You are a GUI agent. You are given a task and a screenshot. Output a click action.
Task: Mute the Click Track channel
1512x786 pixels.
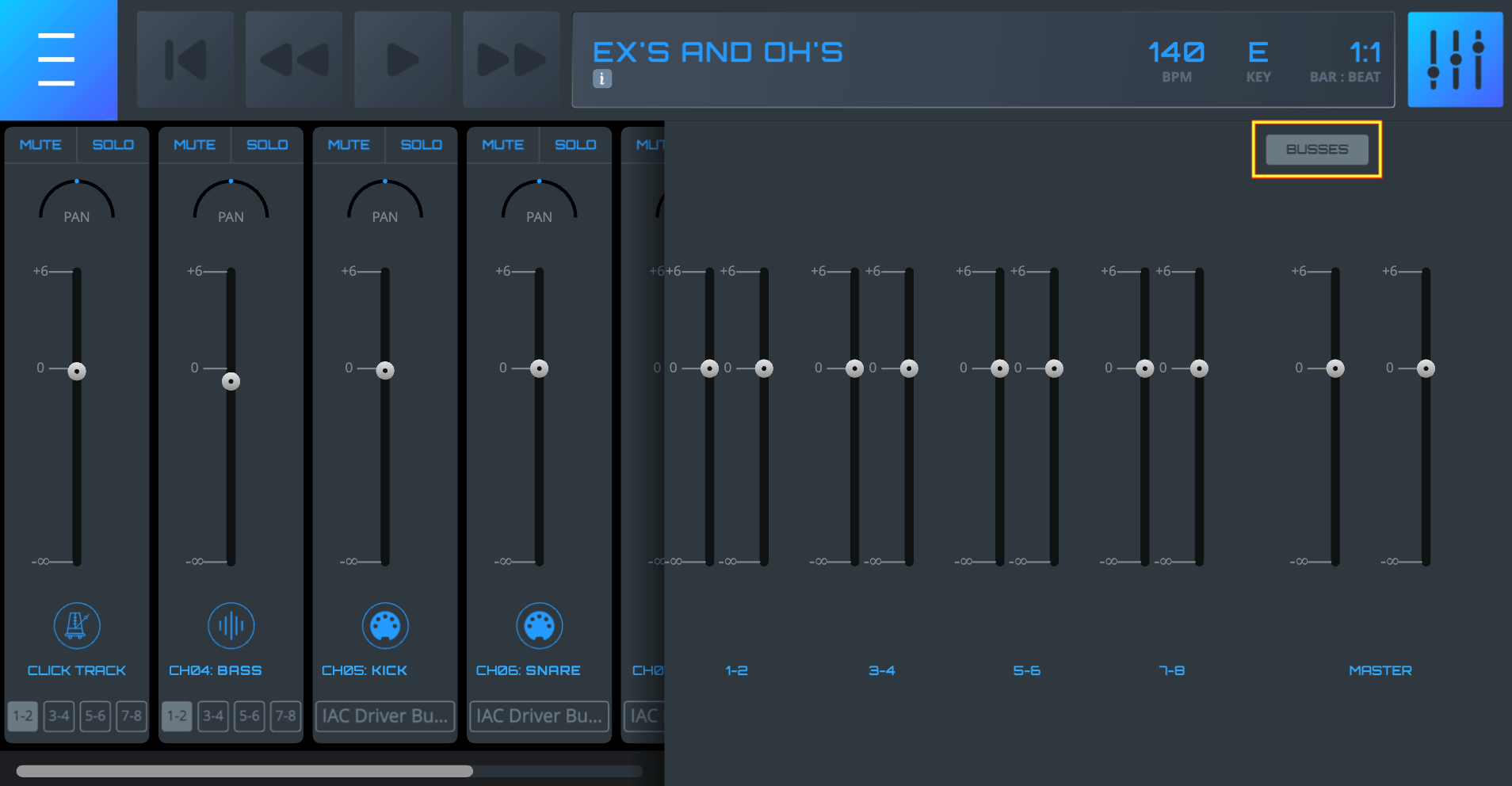[40, 145]
